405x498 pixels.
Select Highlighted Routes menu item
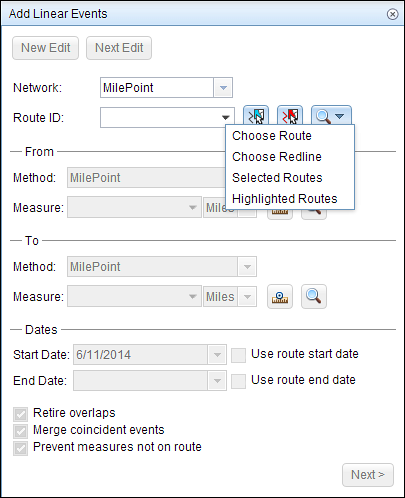[x=290, y=199]
